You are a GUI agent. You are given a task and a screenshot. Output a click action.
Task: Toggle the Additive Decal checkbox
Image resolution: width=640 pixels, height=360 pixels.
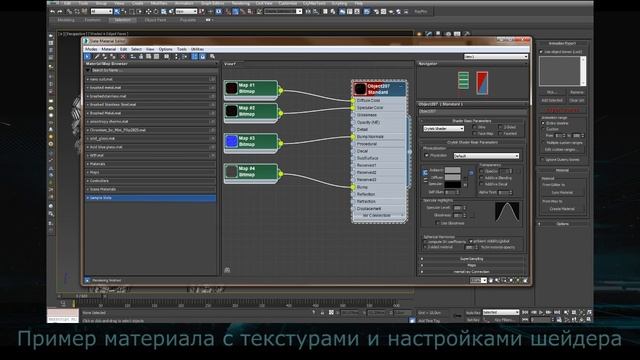[x=481, y=184]
